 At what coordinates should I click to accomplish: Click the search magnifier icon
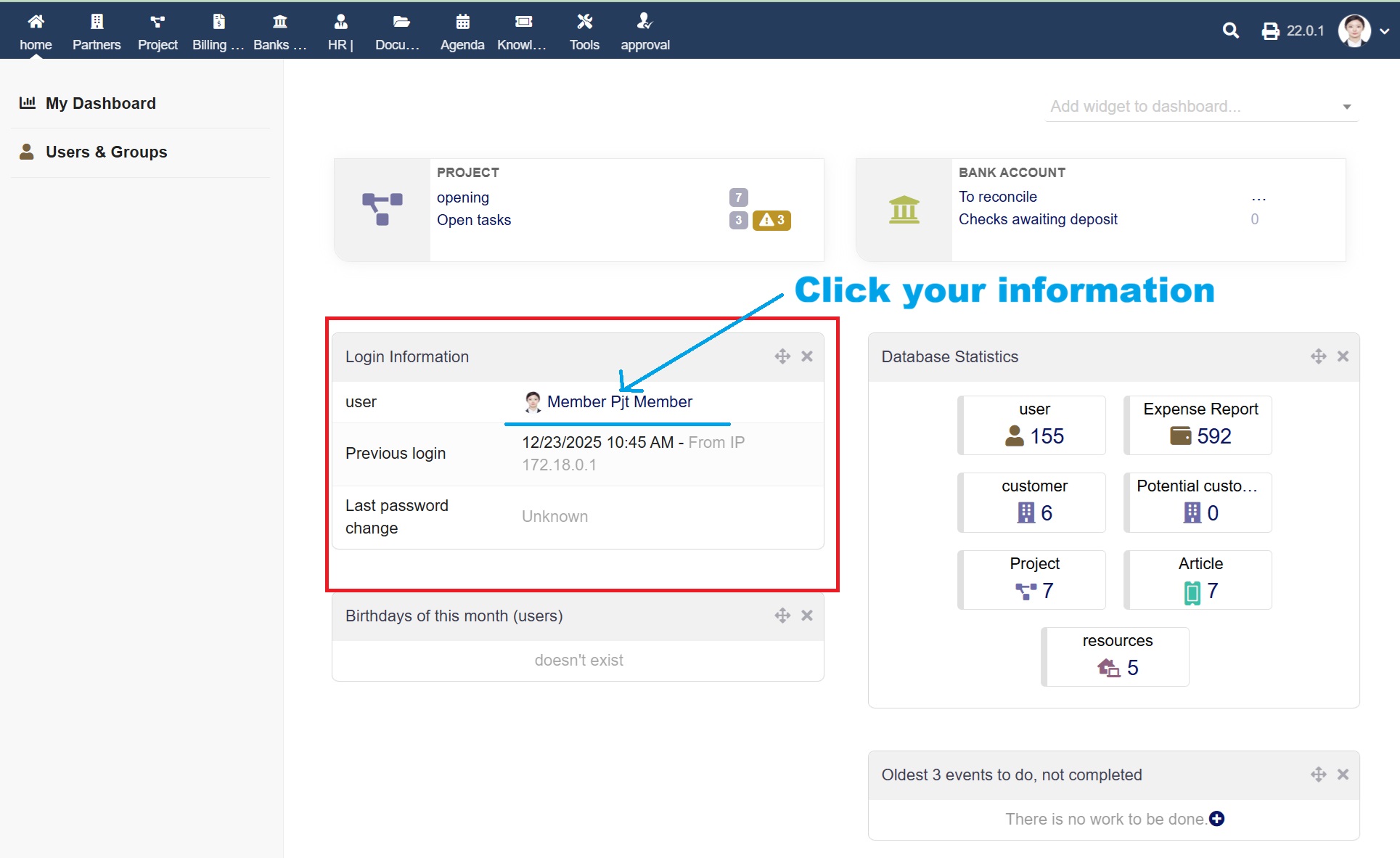[x=1230, y=30]
